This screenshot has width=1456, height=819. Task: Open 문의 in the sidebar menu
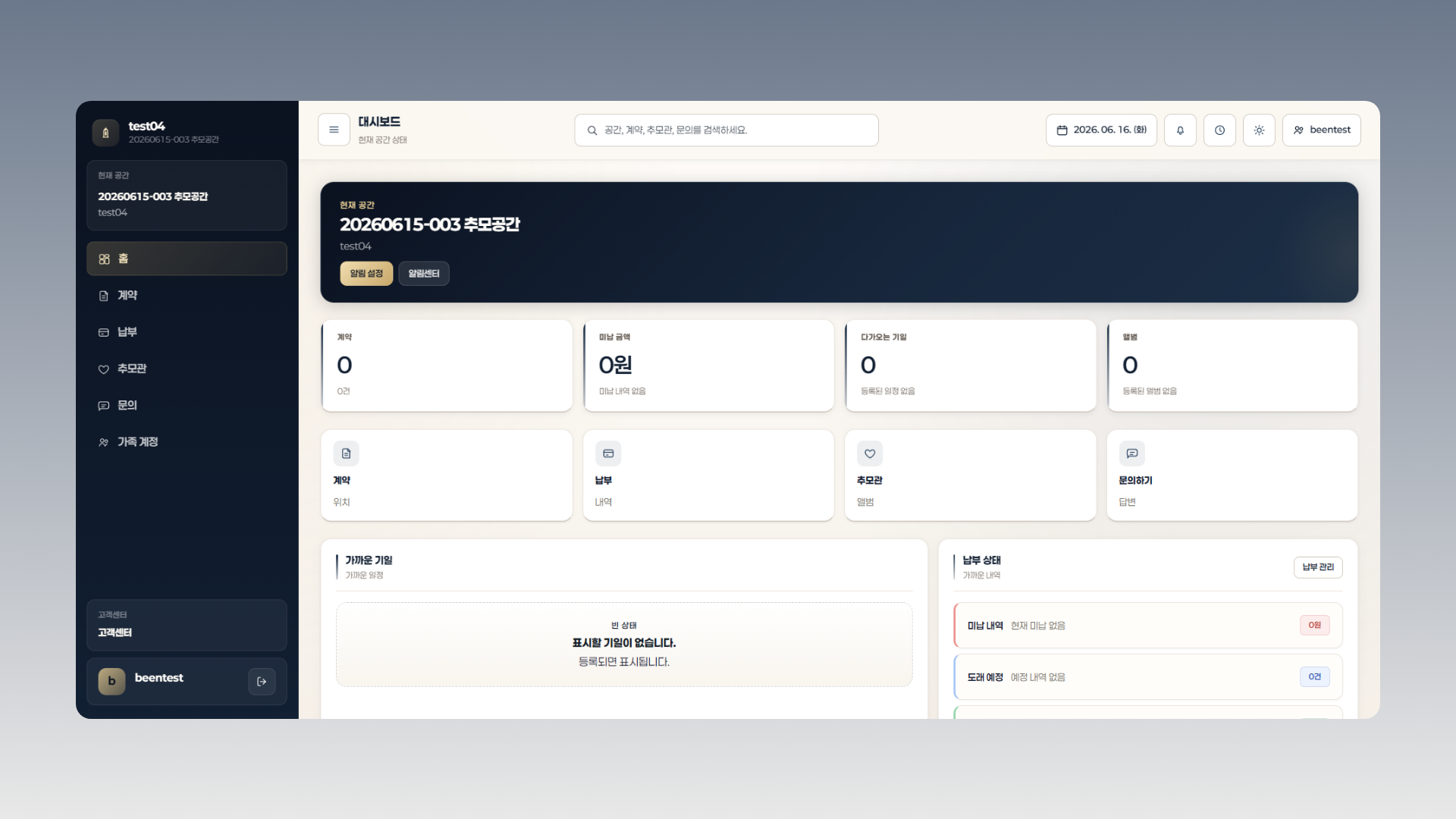click(x=187, y=405)
